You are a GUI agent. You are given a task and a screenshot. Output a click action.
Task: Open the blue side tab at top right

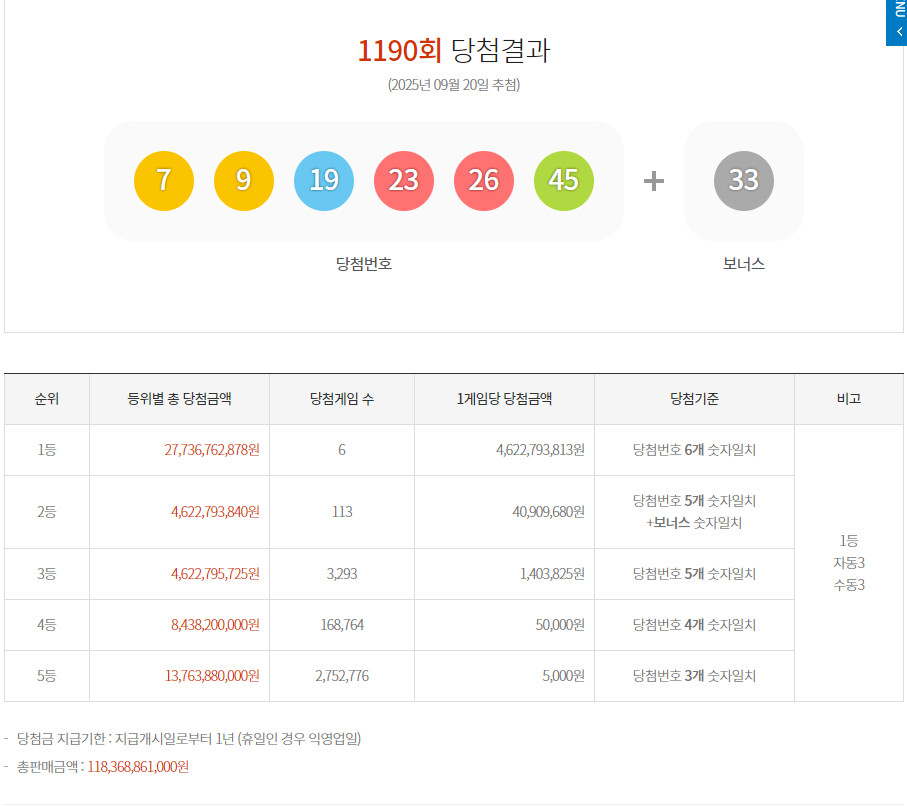pyautogui.click(x=897, y=22)
